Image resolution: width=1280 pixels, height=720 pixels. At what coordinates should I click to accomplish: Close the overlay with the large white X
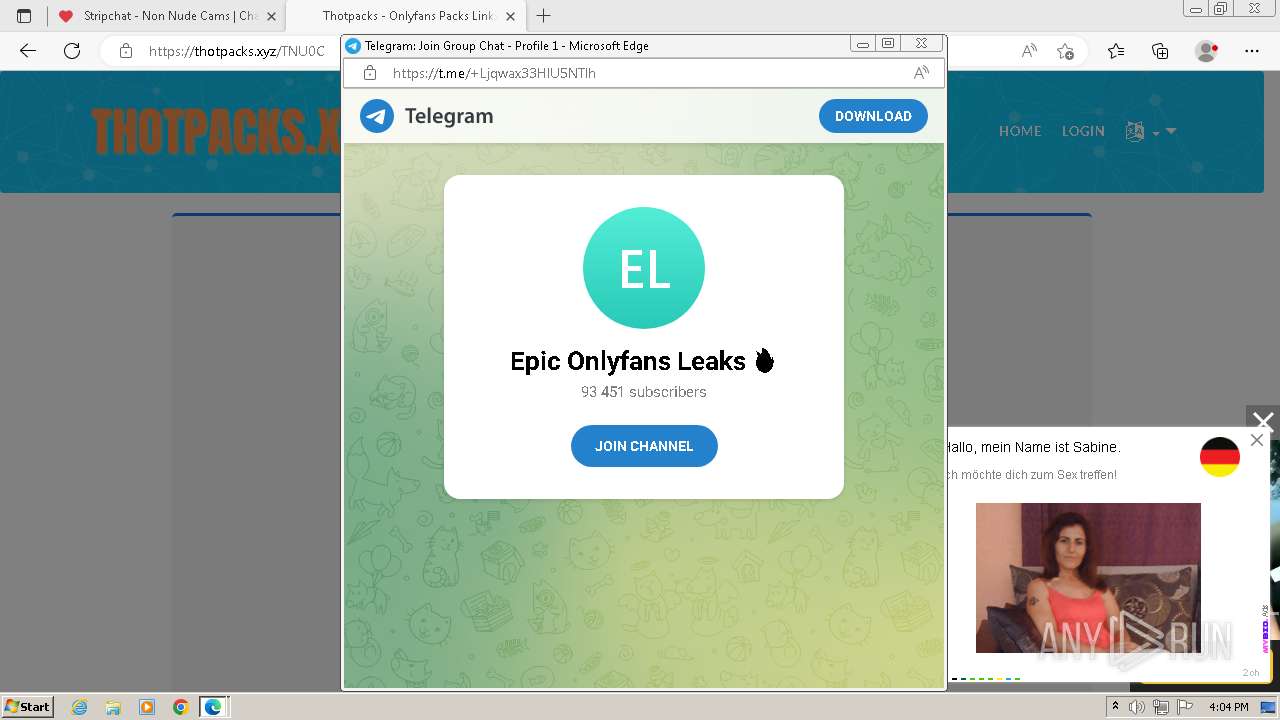tap(1263, 422)
